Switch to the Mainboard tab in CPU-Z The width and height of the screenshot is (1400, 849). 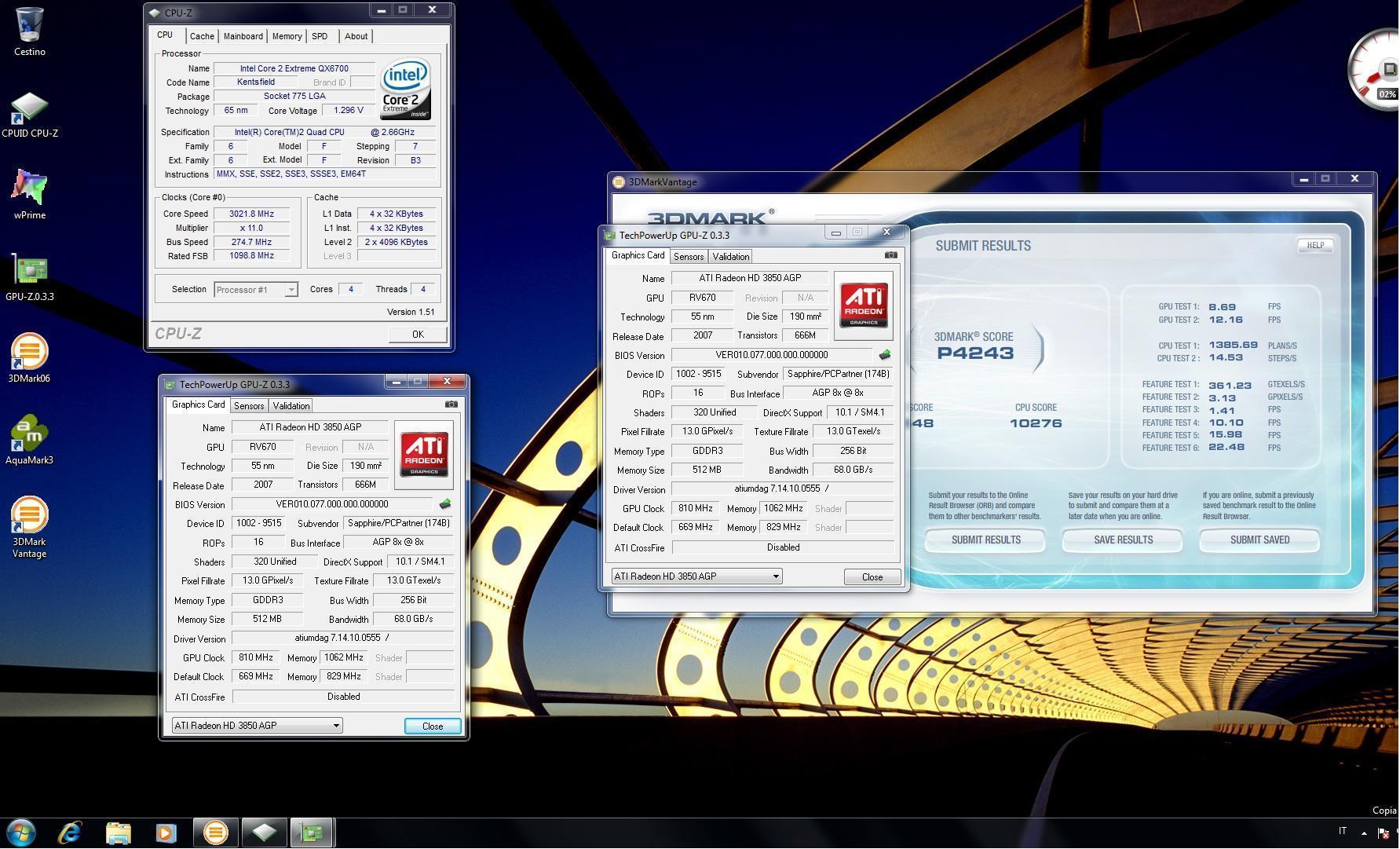(x=243, y=36)
